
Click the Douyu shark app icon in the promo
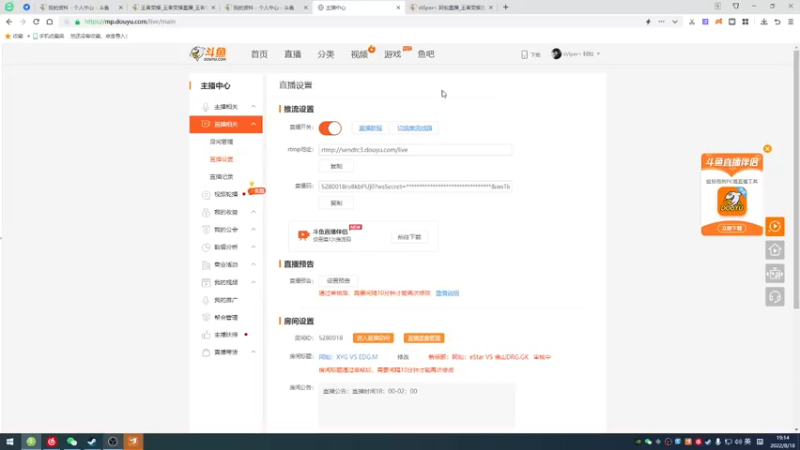coord(732,201)
